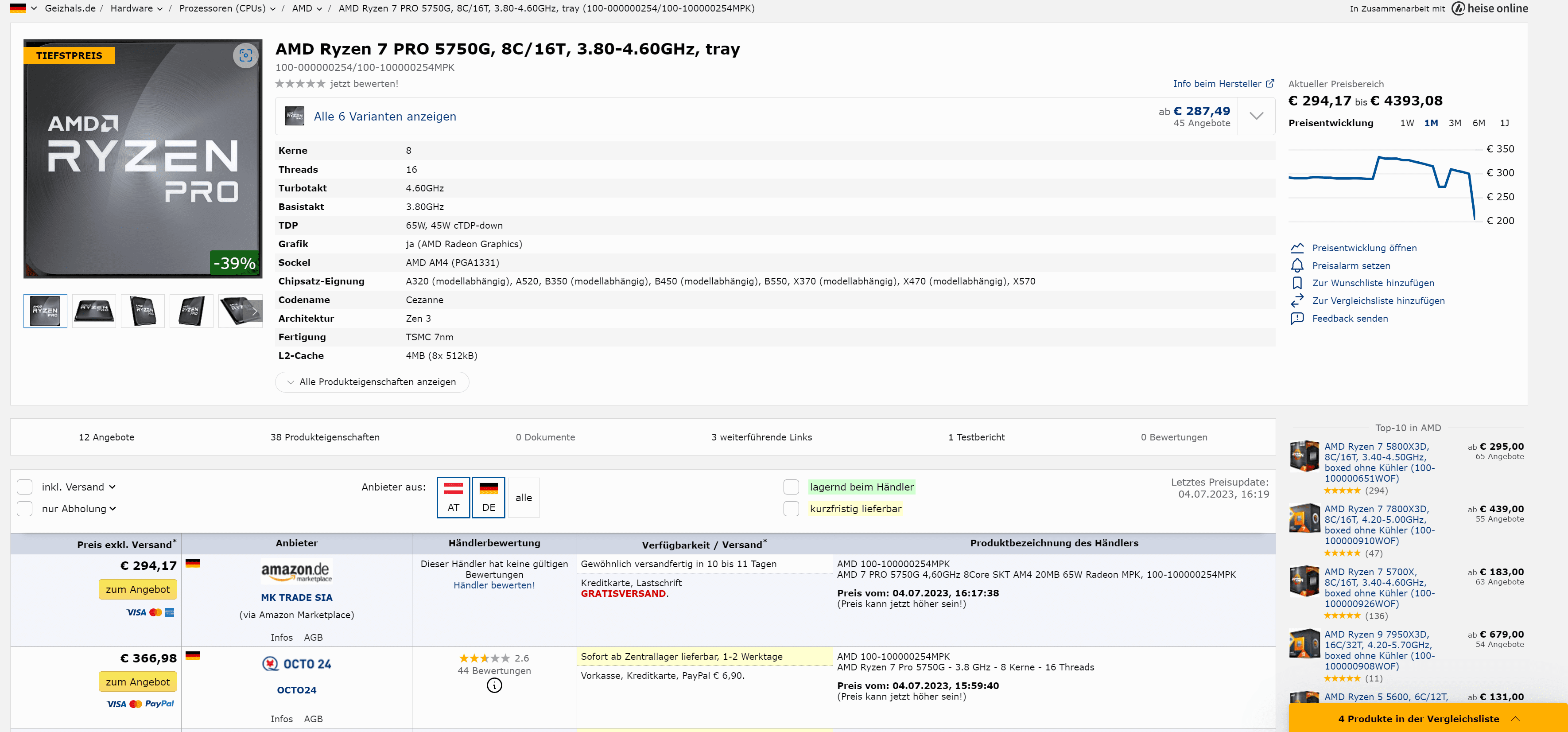
Task: Expand the Vergleichsliste bar chevron
Action: 1515,719
